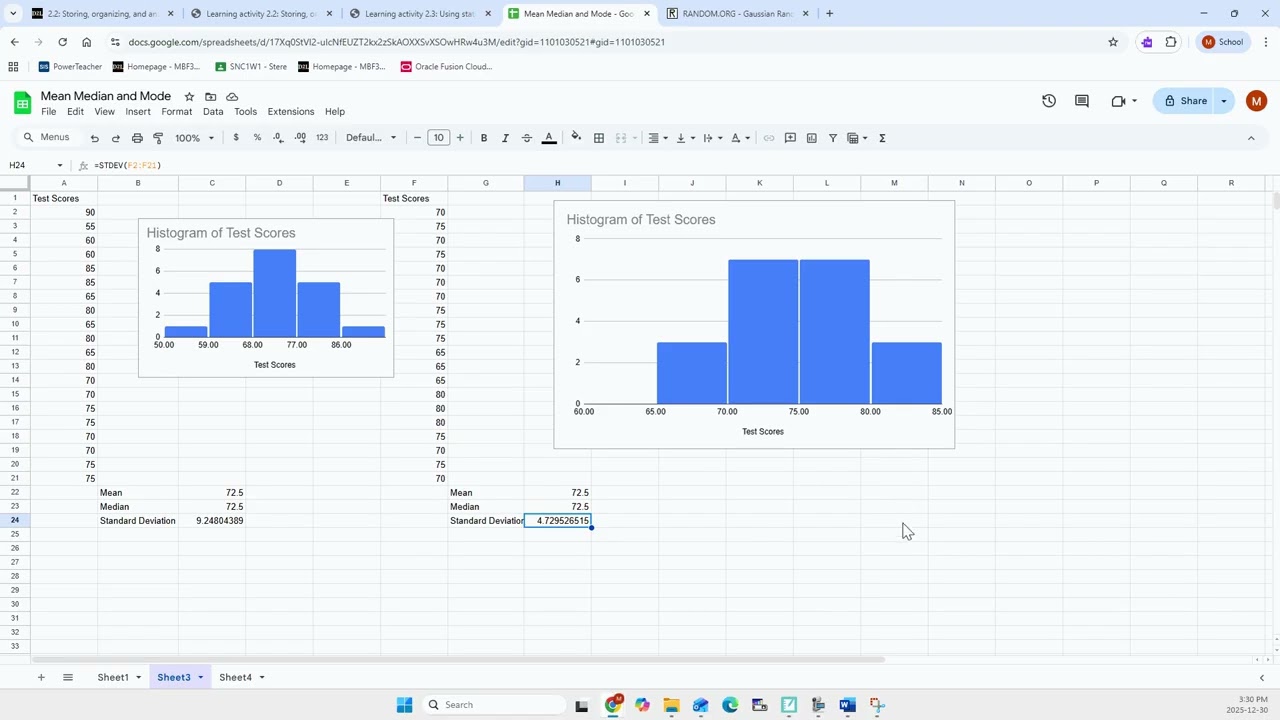Add a new sheet plus button
The image size is (1280, 720).
(41, 678)
